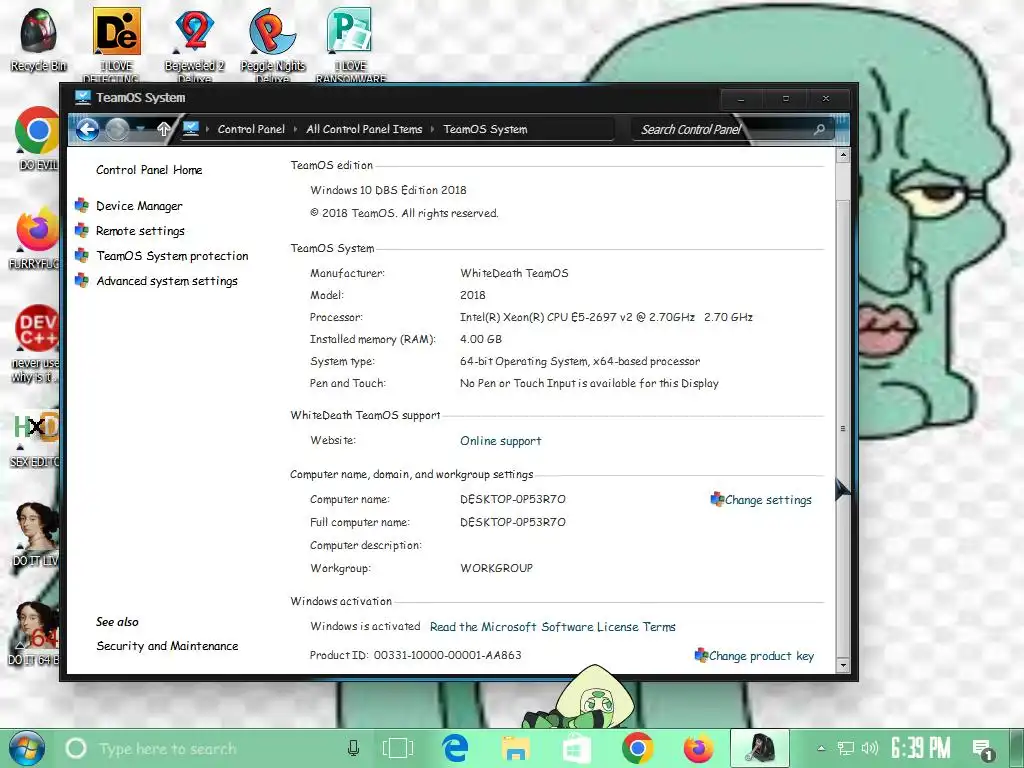Launch Firefox from the taskbar
This screenshot has height=768, width=1024.
(699, 748)
